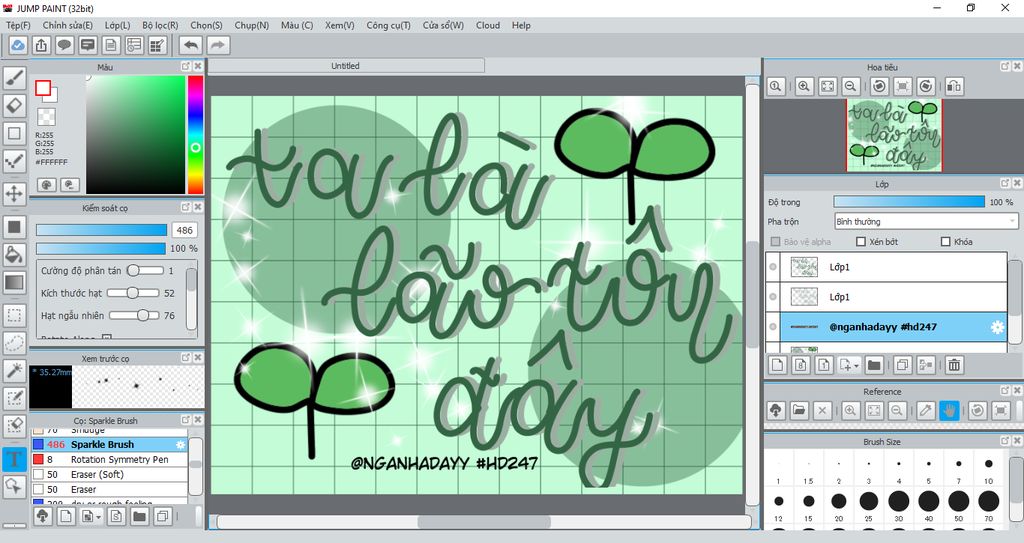This screenshot has width=1024, height=543.
Task: Select the Eraser tool in the left toolbar
Action: coord(14,105)
